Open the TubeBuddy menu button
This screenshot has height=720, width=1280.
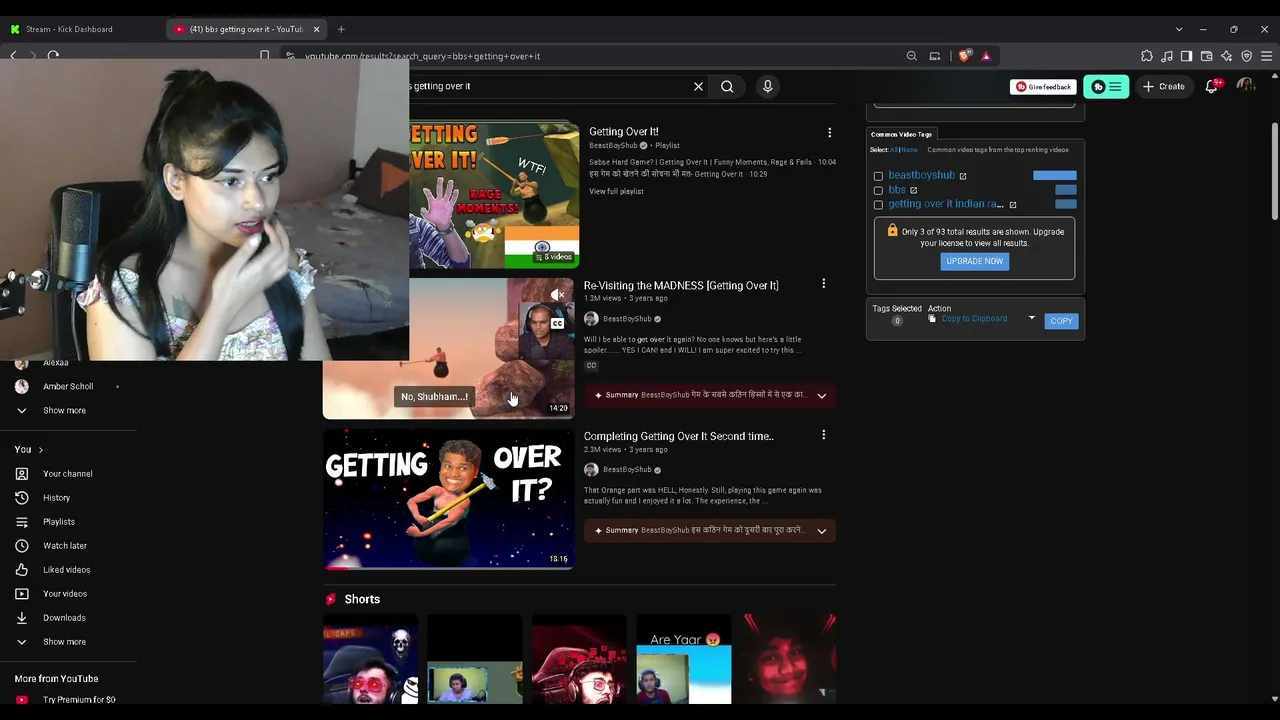pos(1106,87)
